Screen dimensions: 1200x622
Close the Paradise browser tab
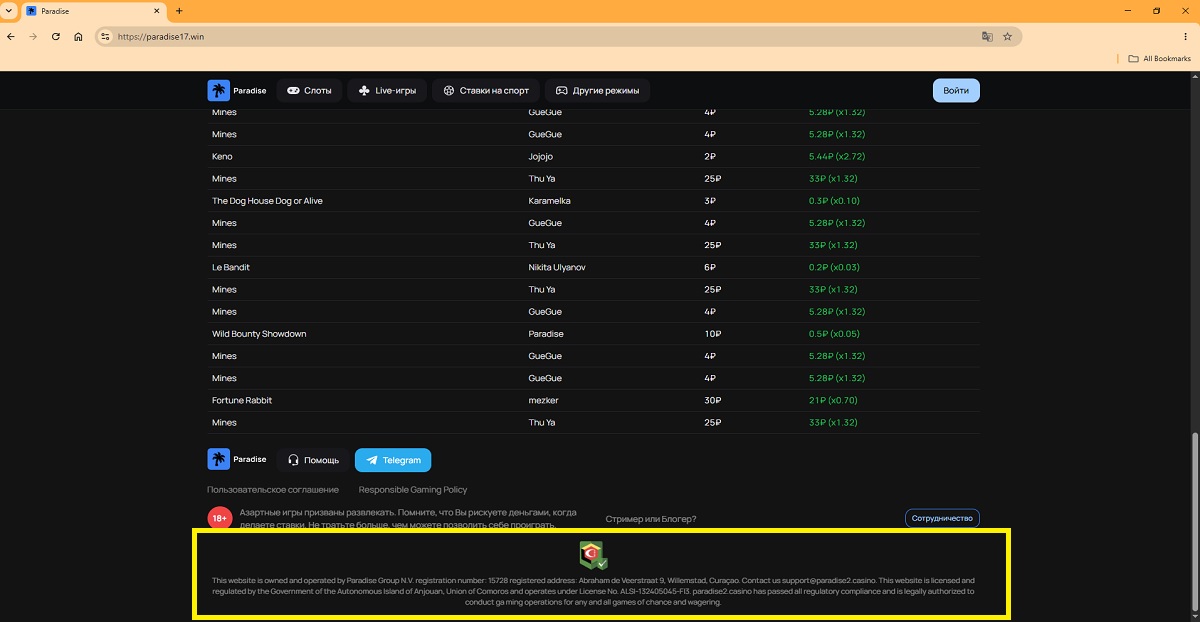(157, 11)
